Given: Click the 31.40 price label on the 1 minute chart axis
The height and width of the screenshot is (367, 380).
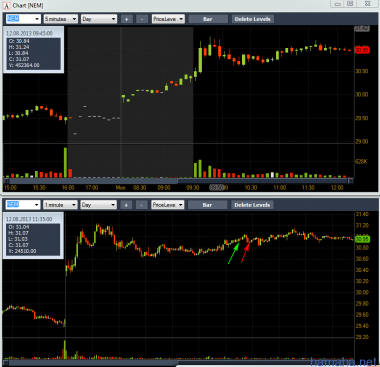Looking at the screenshot, I should pyautogui.click(x=362, y=214).
